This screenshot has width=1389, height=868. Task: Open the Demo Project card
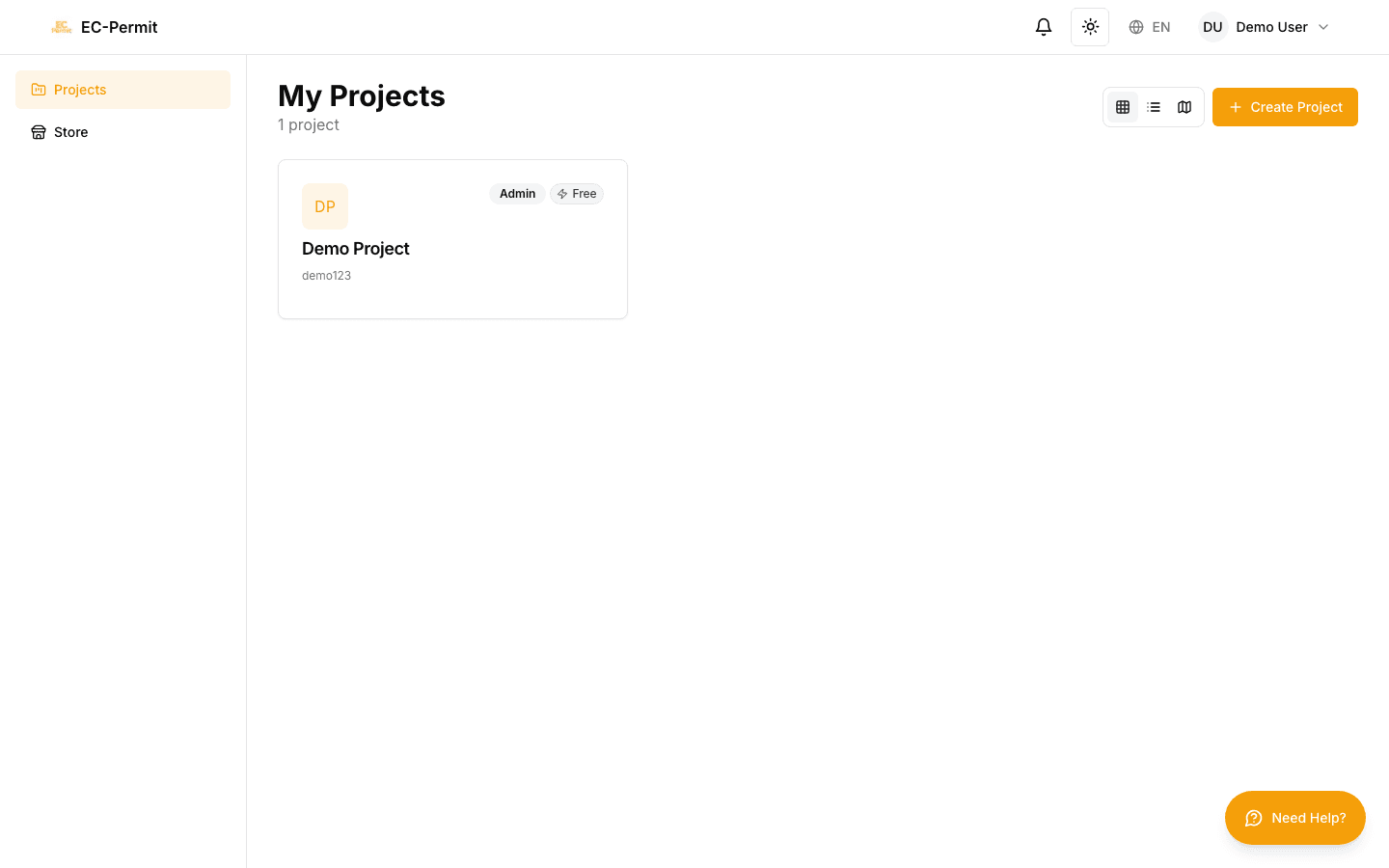click(x=452, y=238)
